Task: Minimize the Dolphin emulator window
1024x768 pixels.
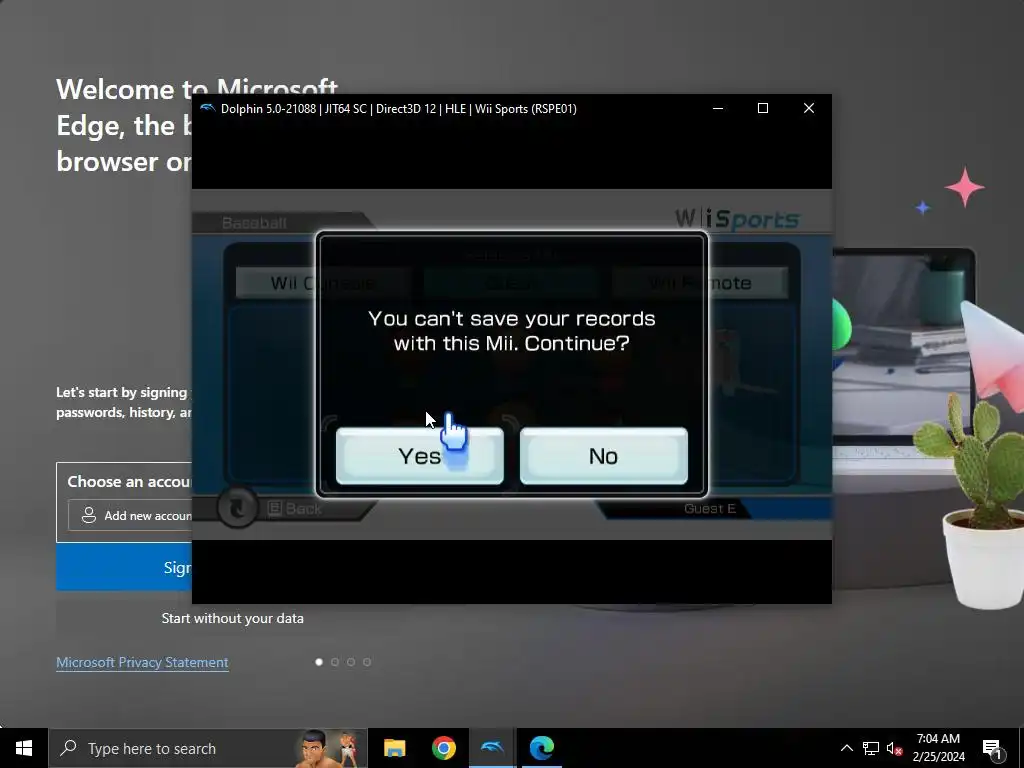Action: pos(718,108)
